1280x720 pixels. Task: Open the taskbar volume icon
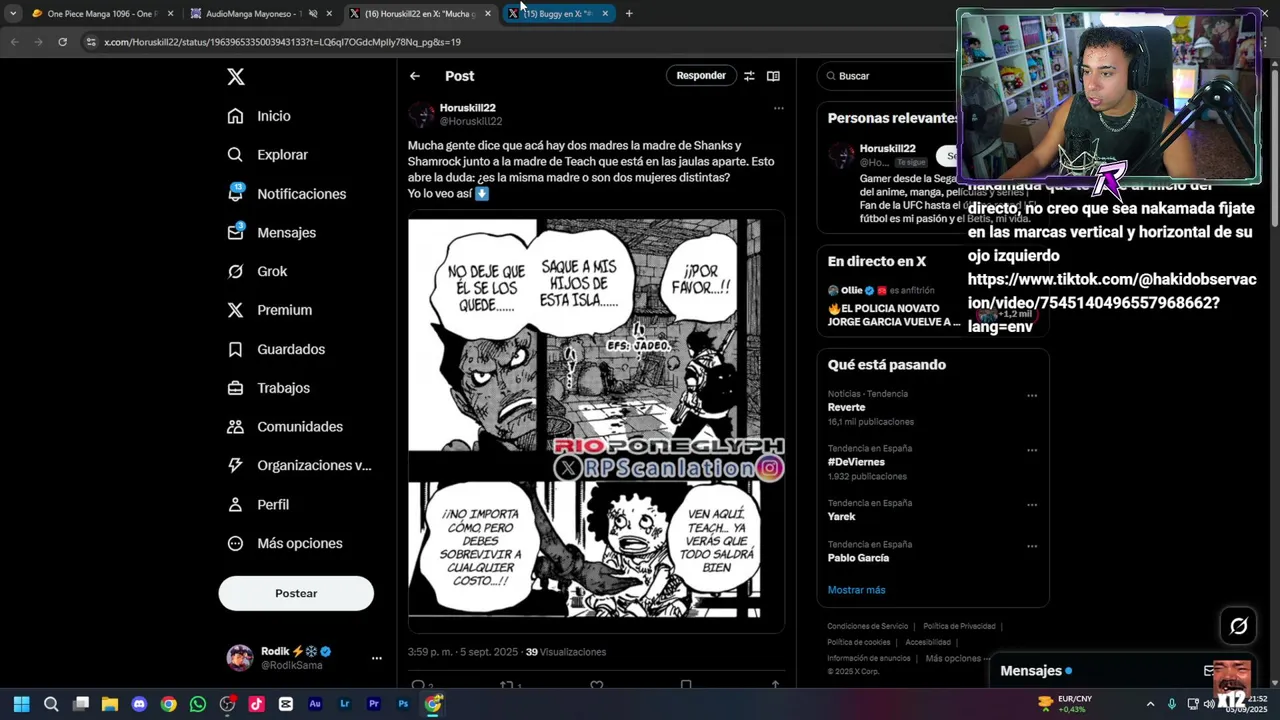1209,704
